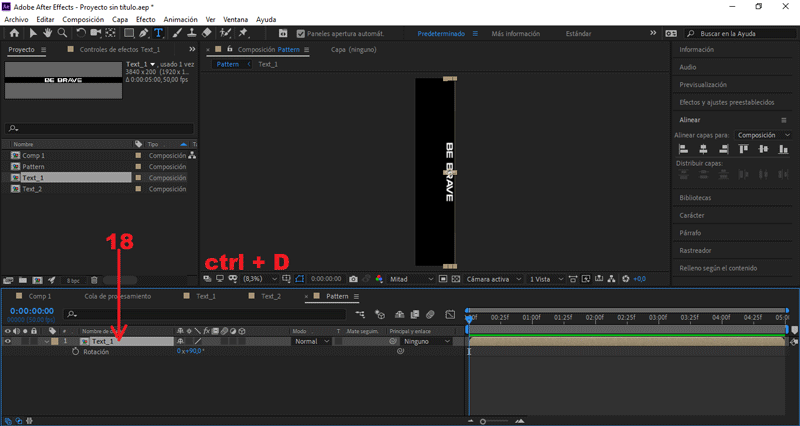The width and height of the screenshot is (800, 426).
Task: Open the Animación menu
Action: point(180,19)
